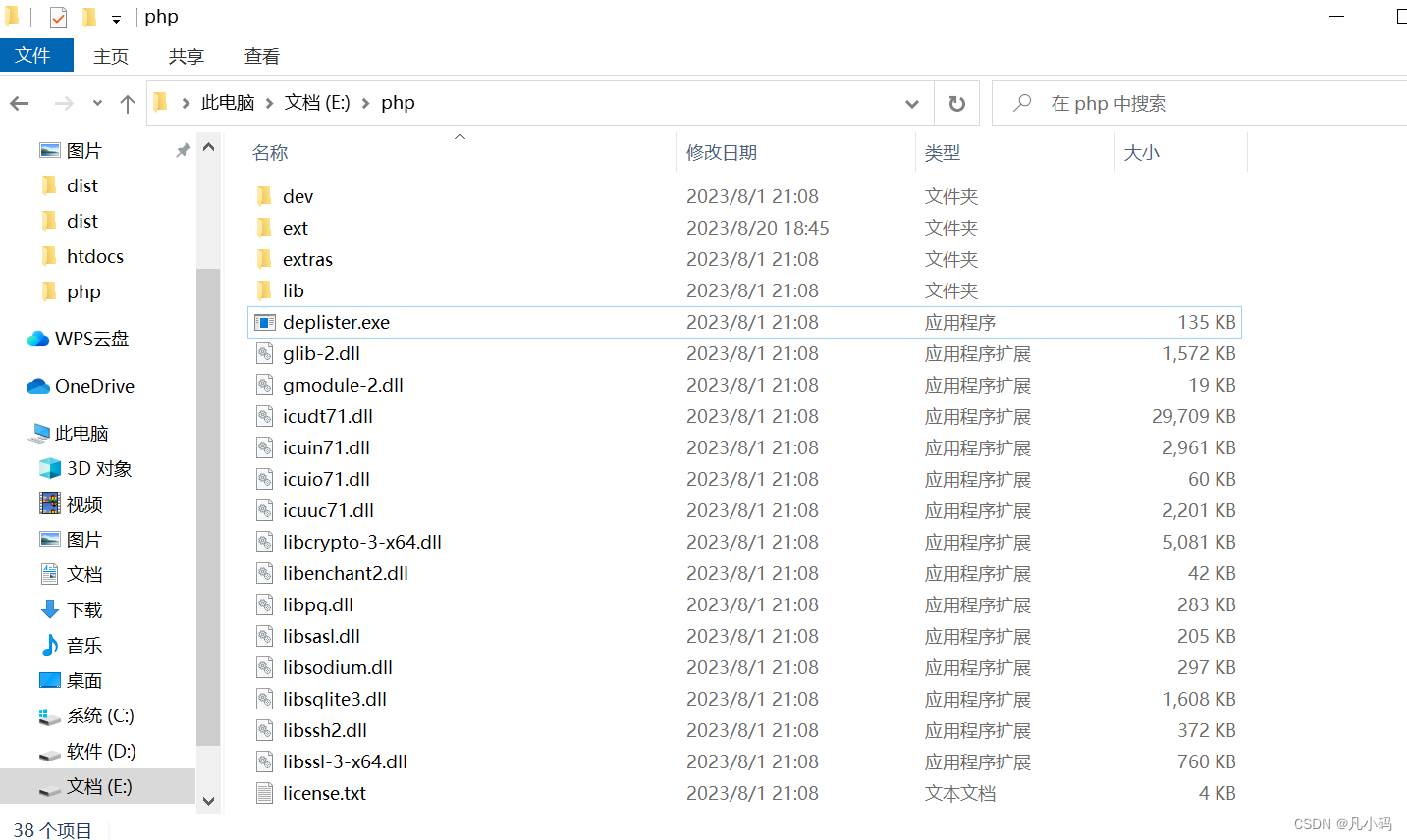Expand the quick access toolbar customize dropdown
Screen dimensions: 1407x840
116,18
